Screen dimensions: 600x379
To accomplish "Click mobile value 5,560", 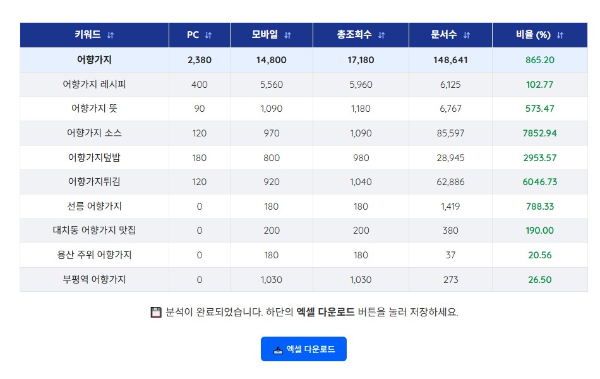I will (271, 85).
